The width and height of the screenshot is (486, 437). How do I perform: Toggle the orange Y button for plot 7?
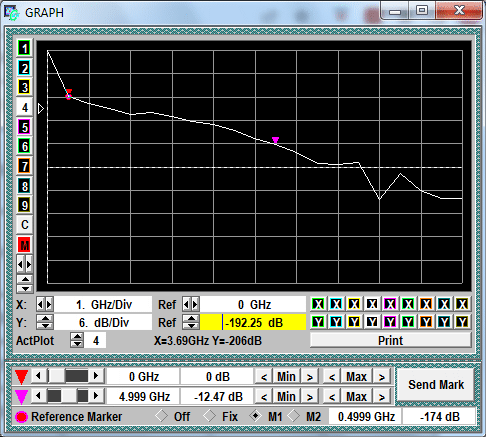[426, 322]
